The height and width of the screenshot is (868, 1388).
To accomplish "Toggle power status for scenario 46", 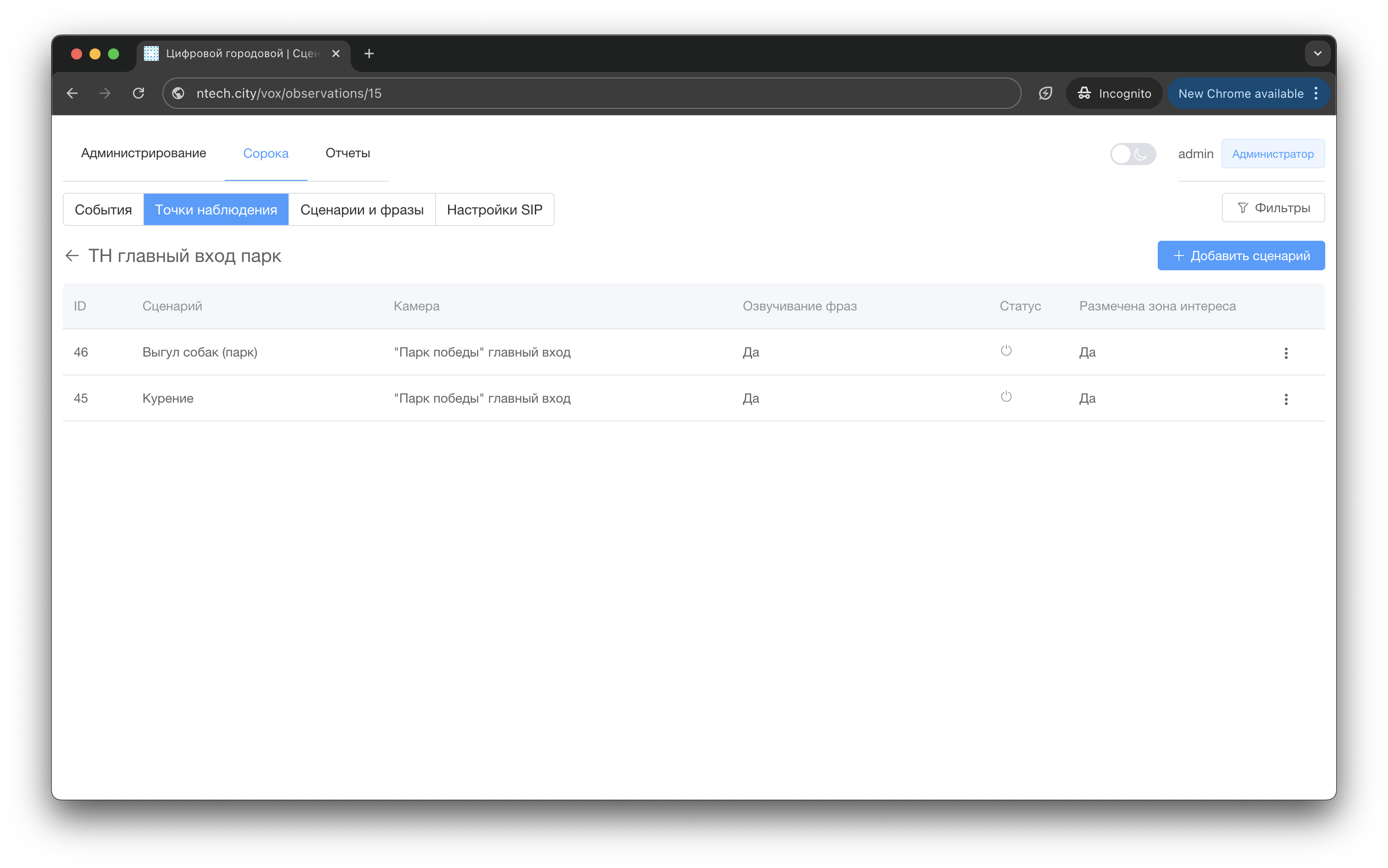I will [x=1005, y=350].
